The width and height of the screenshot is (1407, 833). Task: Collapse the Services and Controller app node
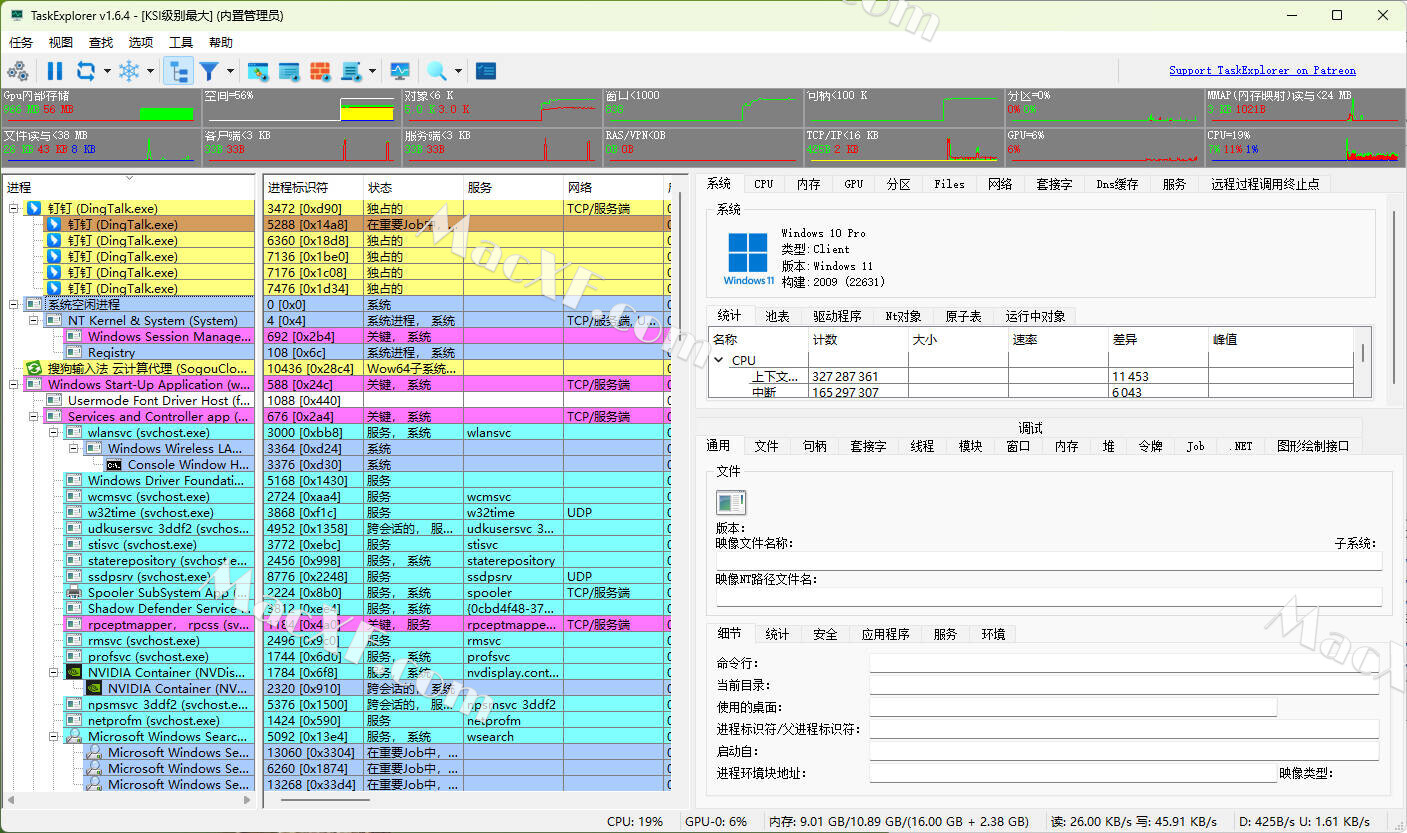[x=34, y=416]
